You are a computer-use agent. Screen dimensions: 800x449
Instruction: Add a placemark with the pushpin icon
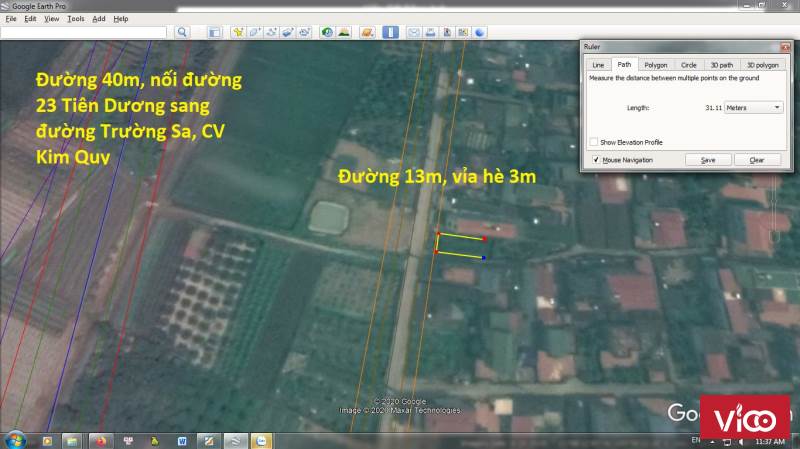point(238,32)
